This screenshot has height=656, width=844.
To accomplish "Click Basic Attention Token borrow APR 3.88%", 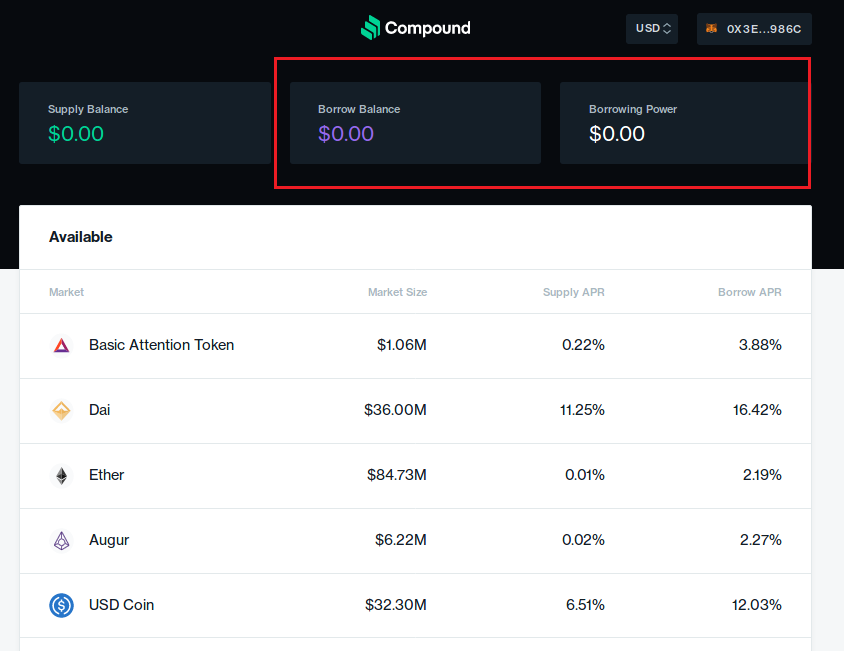I will click(759, 345).
